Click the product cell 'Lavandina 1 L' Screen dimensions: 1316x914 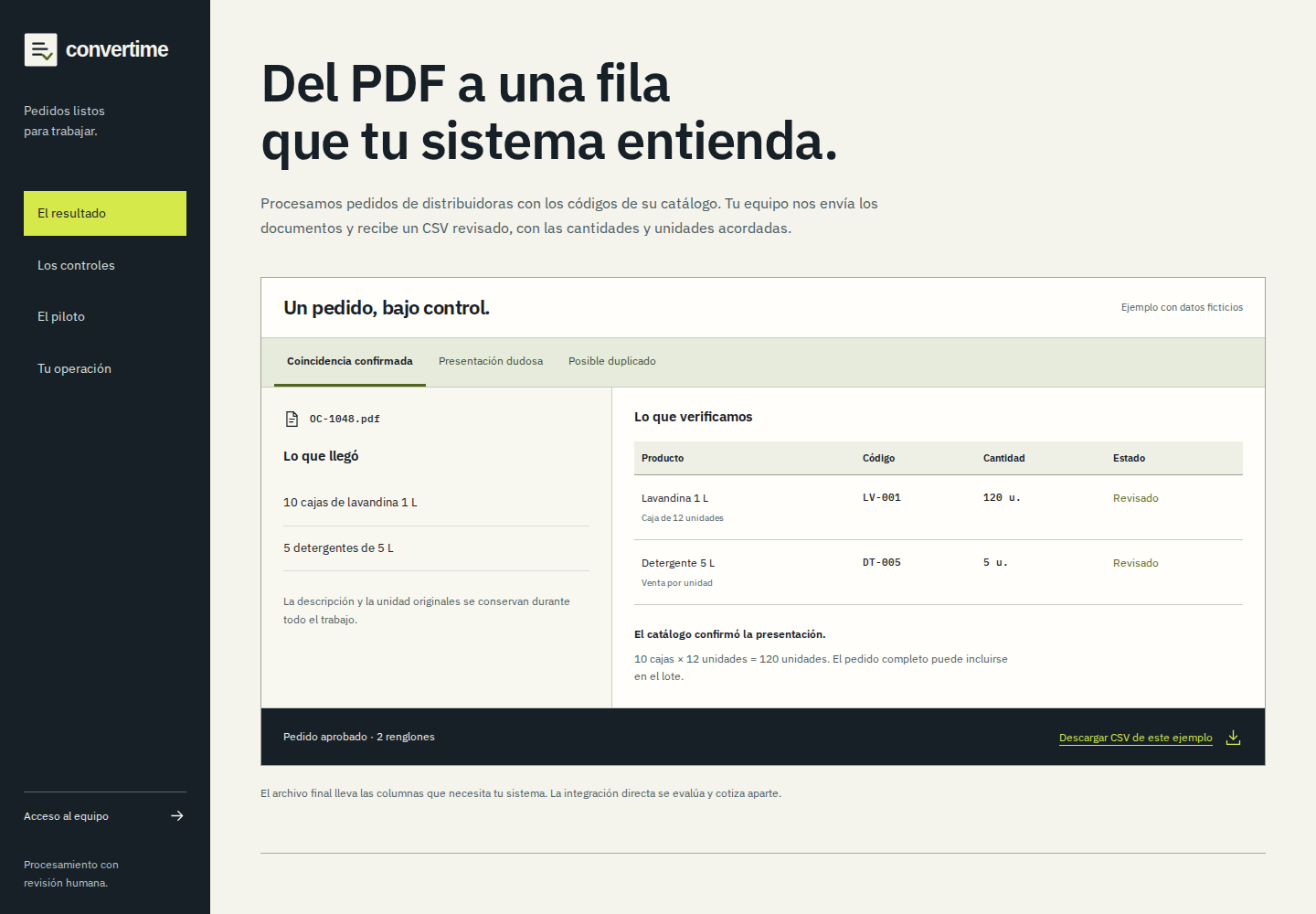pyautogui.click(x=675, y=498)
